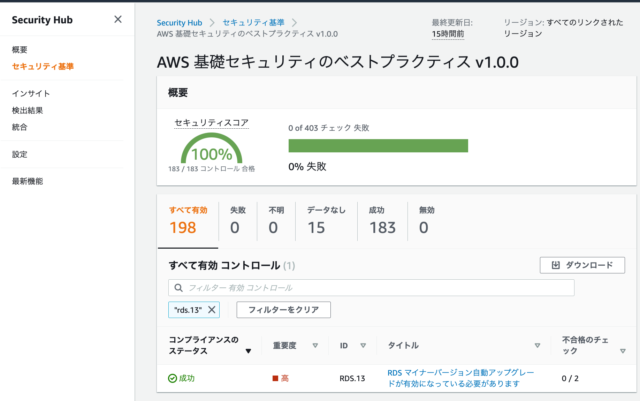Screen dimensions: 640x401
Task: Click the 0 of 403 チェック 失敗 text
Action: coord(329,128)
